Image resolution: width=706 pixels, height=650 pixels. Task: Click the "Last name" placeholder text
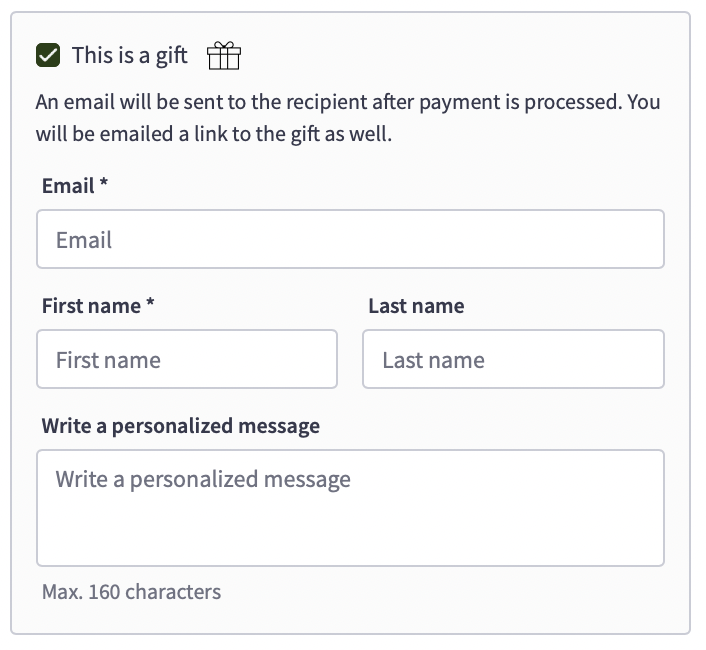433,360
